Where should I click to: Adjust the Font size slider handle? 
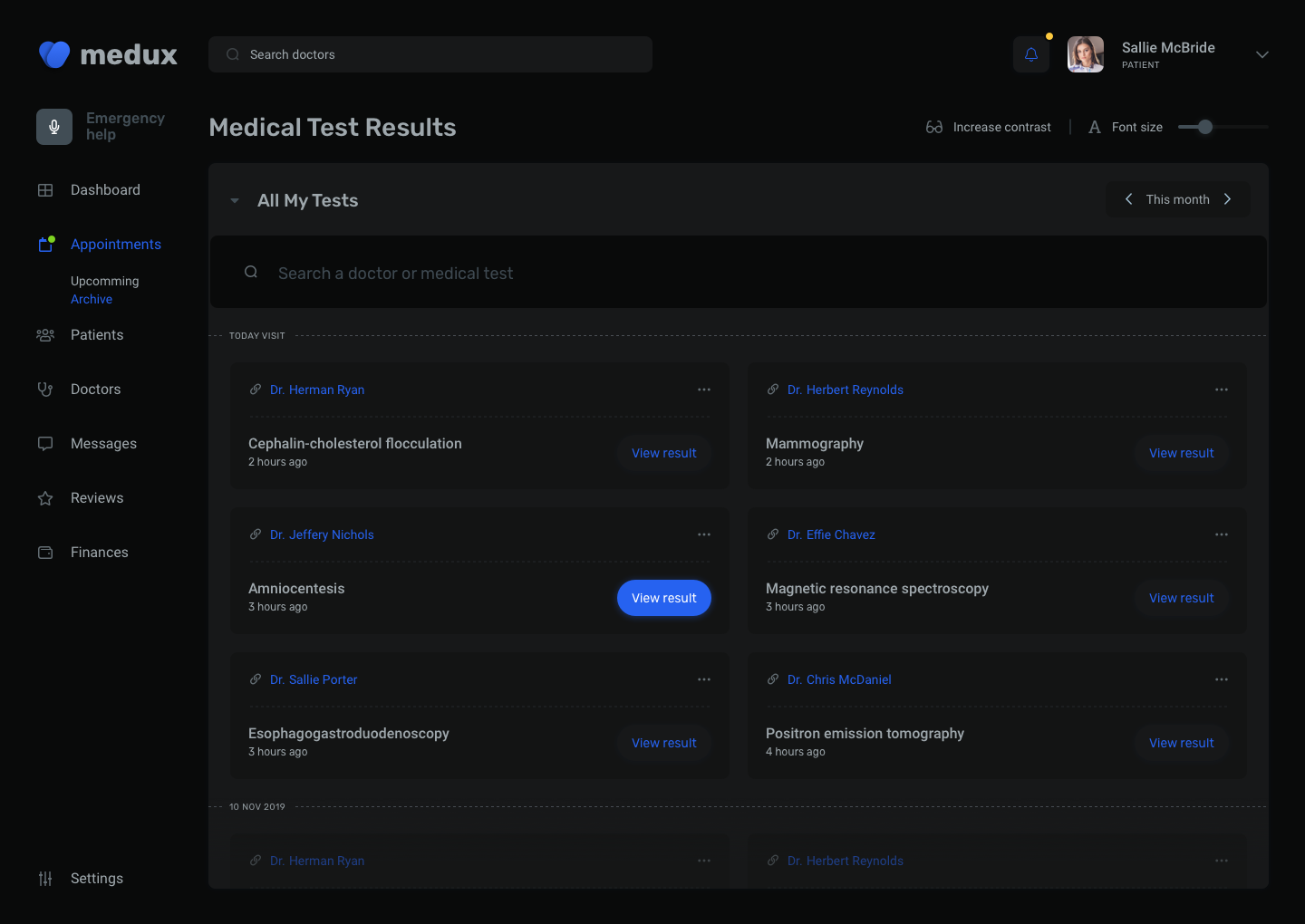(1204, 127)
